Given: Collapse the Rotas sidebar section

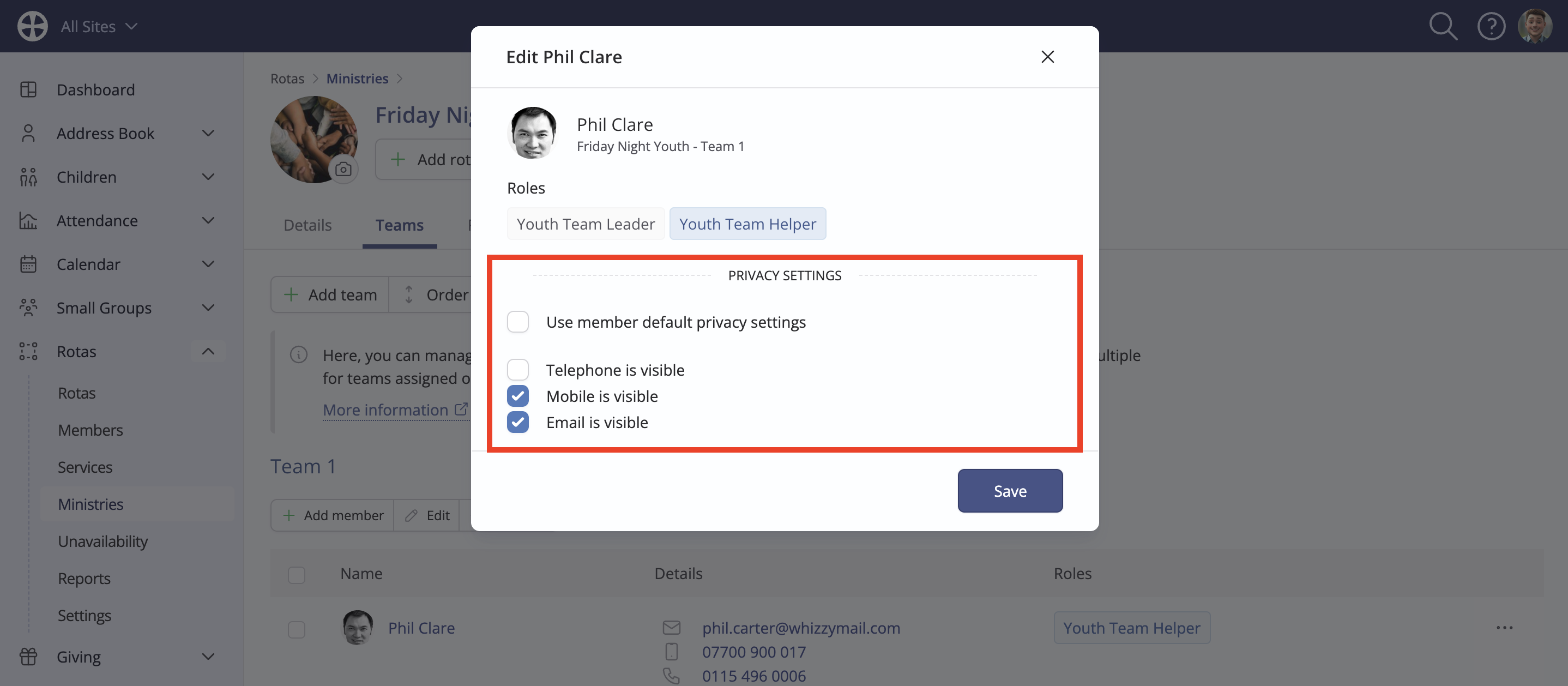Looking at the screenshot, I should coord(208,351).
